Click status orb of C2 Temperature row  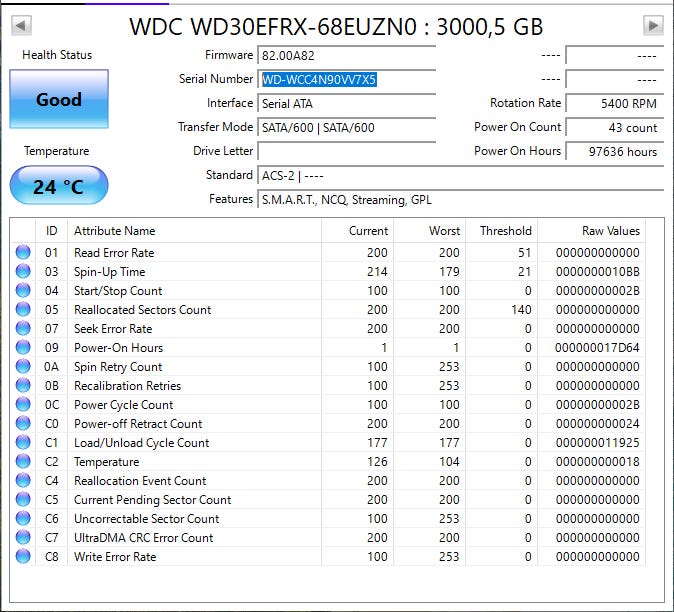pos(23,461)
